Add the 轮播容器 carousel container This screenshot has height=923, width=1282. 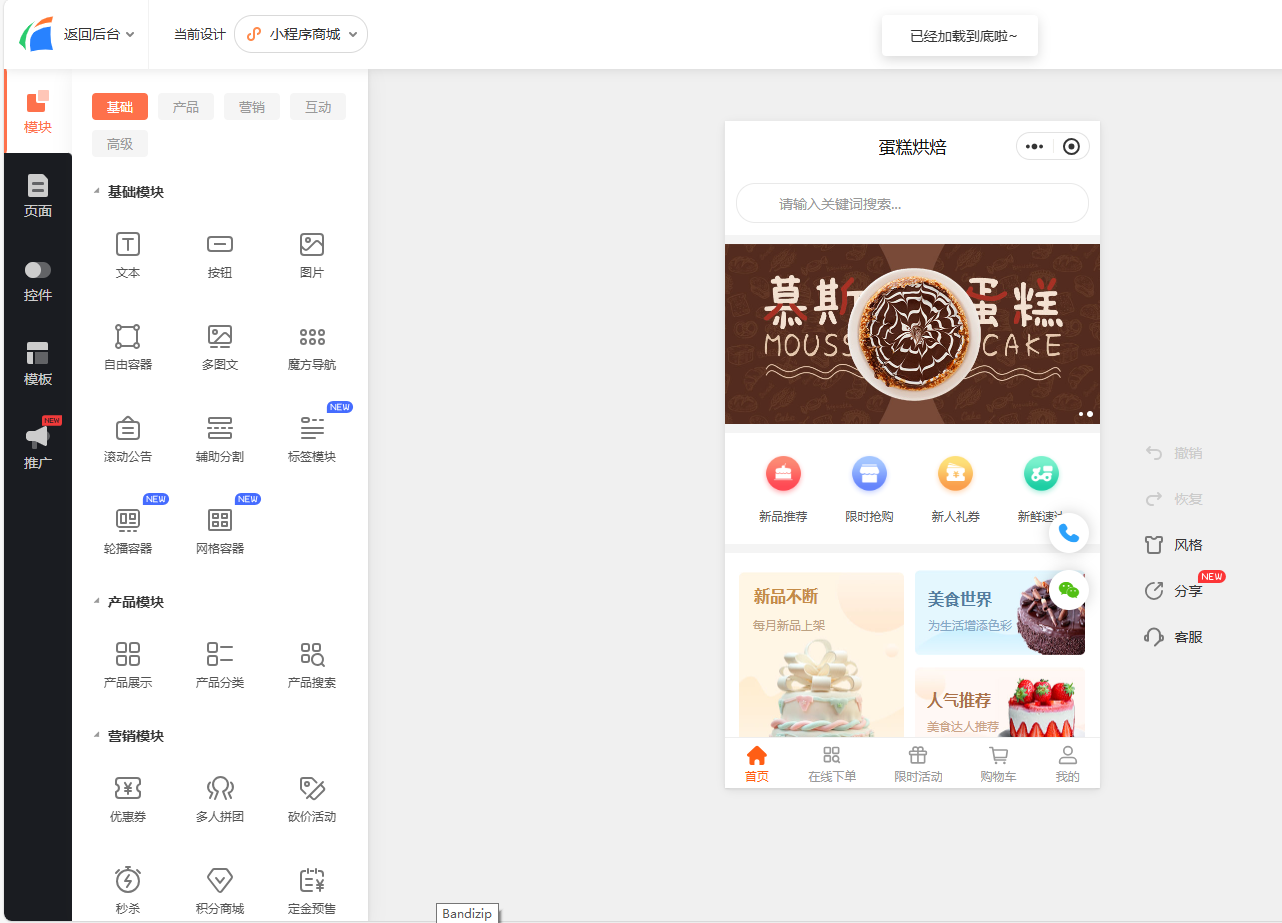(x=128, y=531)
